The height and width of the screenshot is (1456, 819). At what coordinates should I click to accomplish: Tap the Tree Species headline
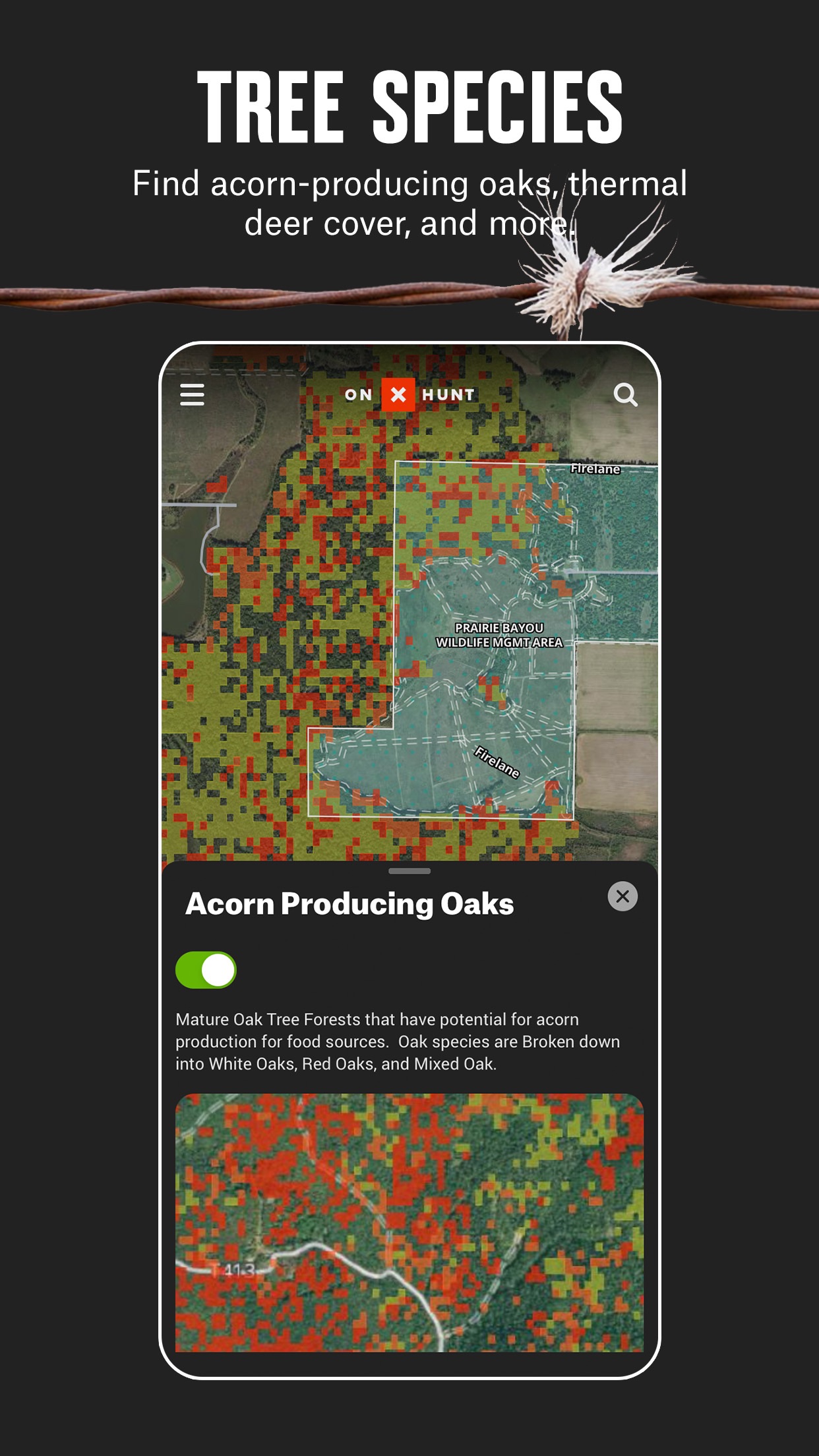point(409,107)
